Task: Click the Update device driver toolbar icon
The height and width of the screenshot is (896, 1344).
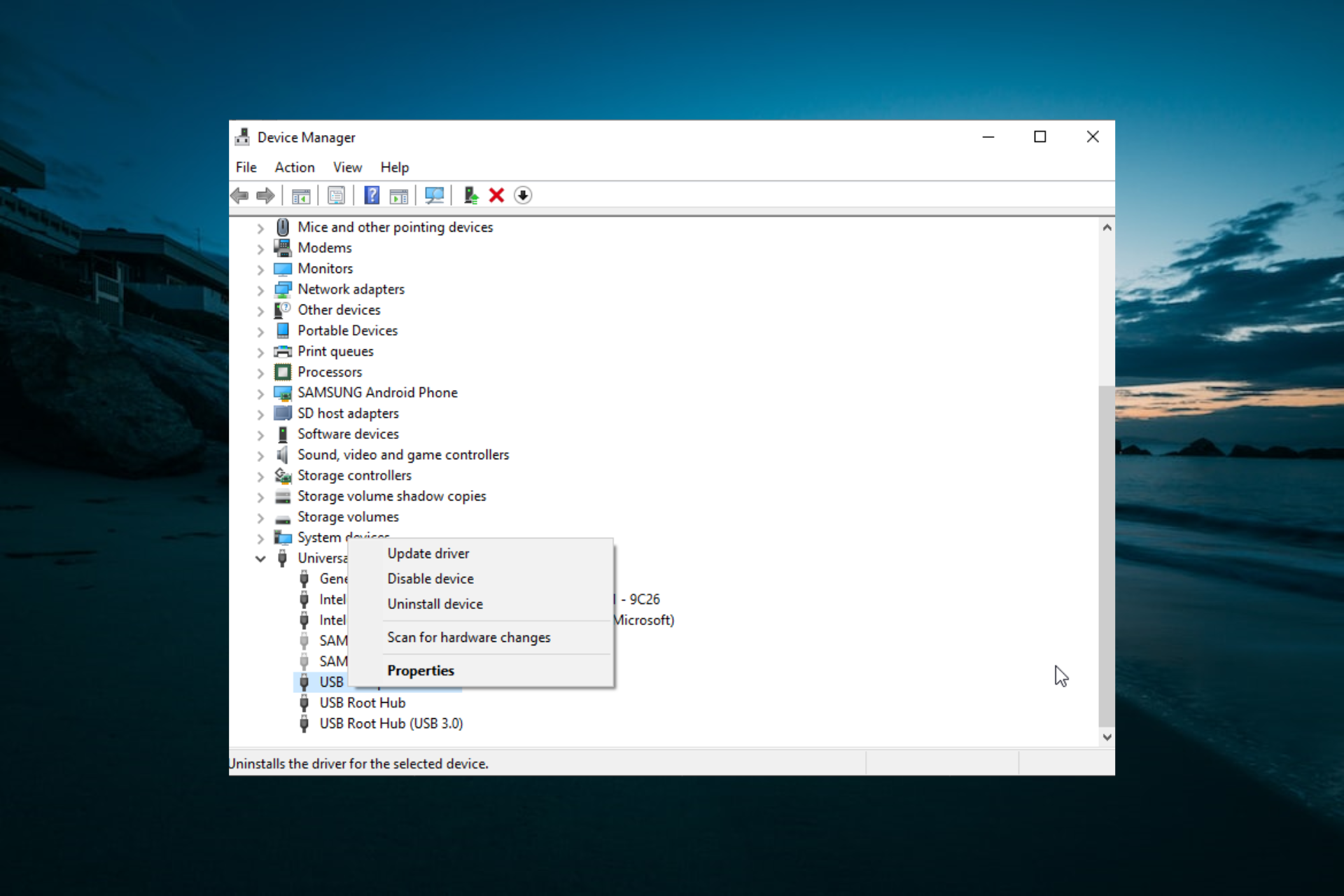Action: coord(470,195)
